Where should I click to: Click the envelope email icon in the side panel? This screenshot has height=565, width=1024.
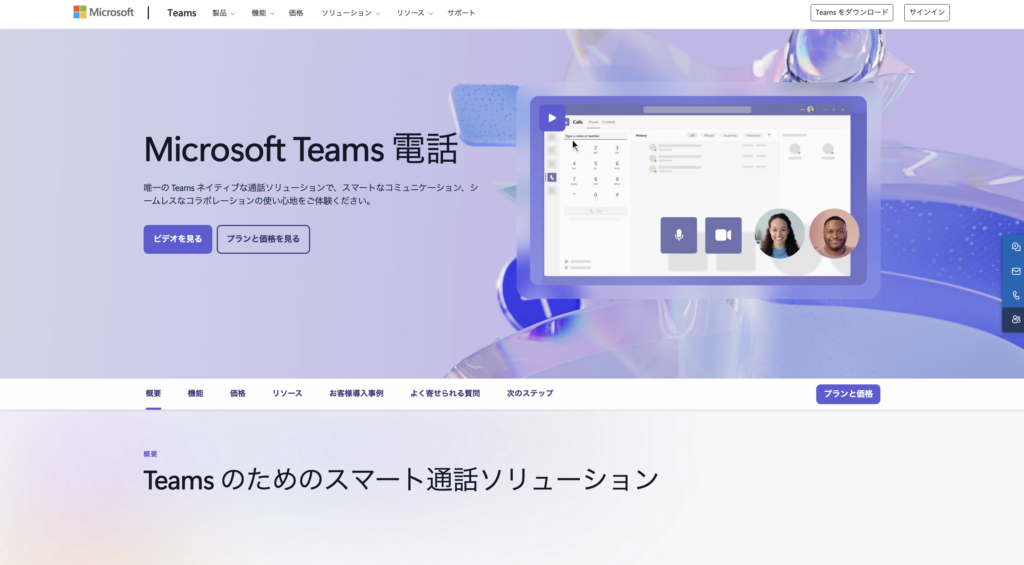1016,271
